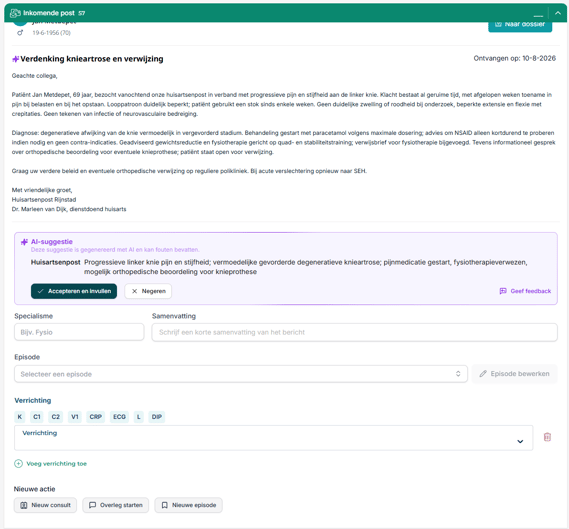Start a Nieuw consult action
This screenshot has width=569, height=529.
45,505
